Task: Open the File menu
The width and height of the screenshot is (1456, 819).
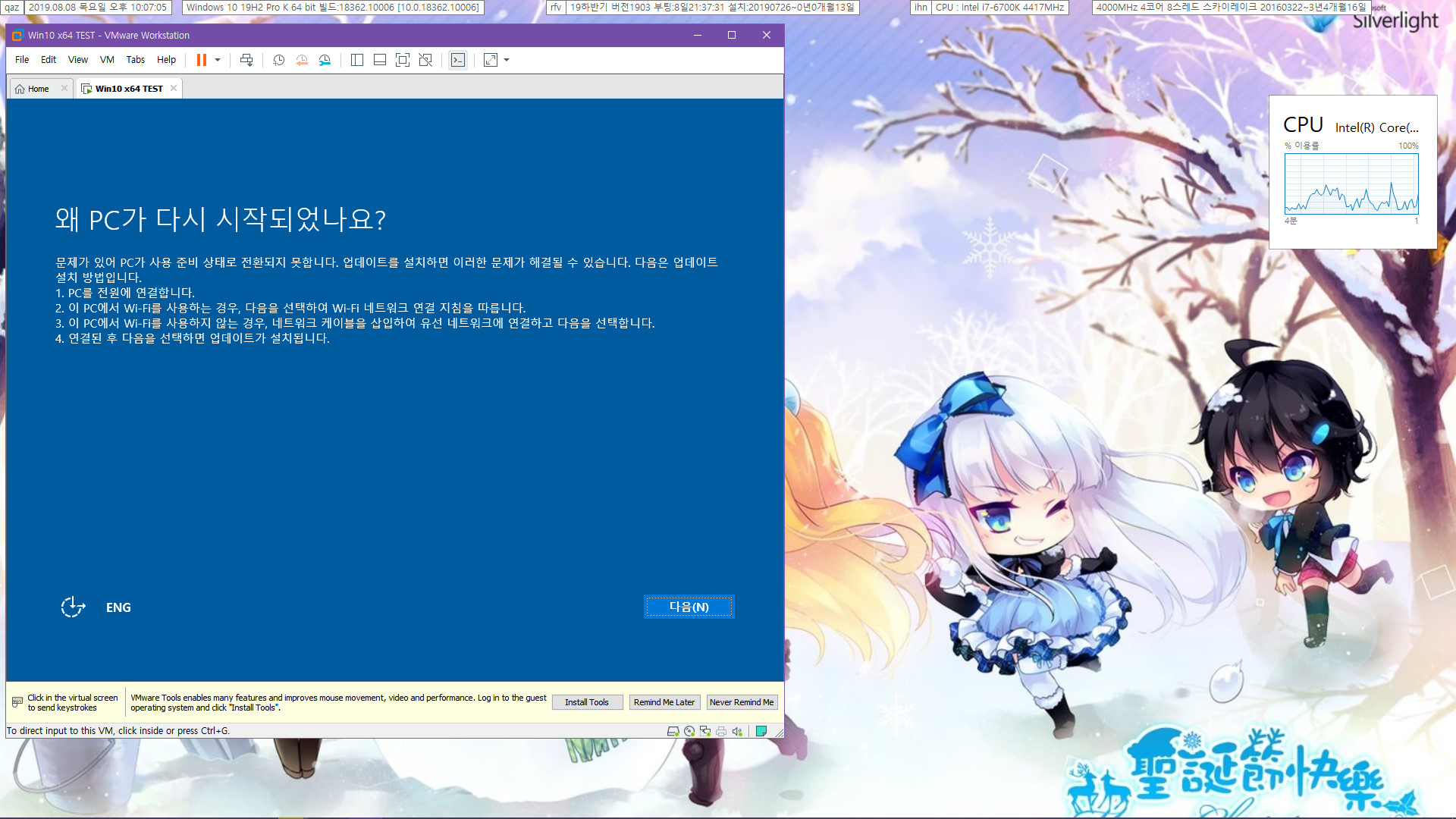Action: (x=22, y=60)
